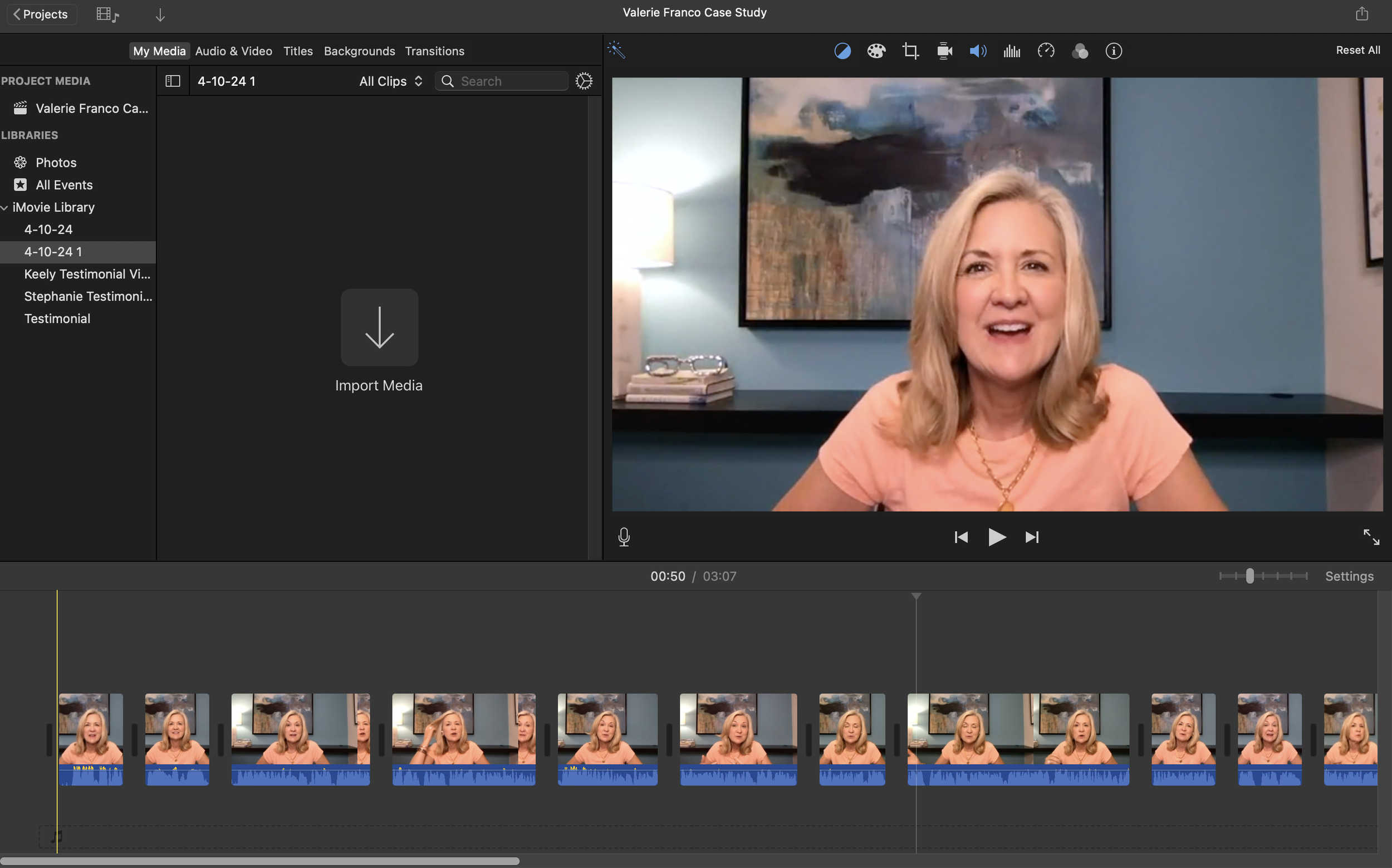Click the Magic Wand auto-enhance icon
The width and height of the screenshot is (1392, 868).
point(616,51)
